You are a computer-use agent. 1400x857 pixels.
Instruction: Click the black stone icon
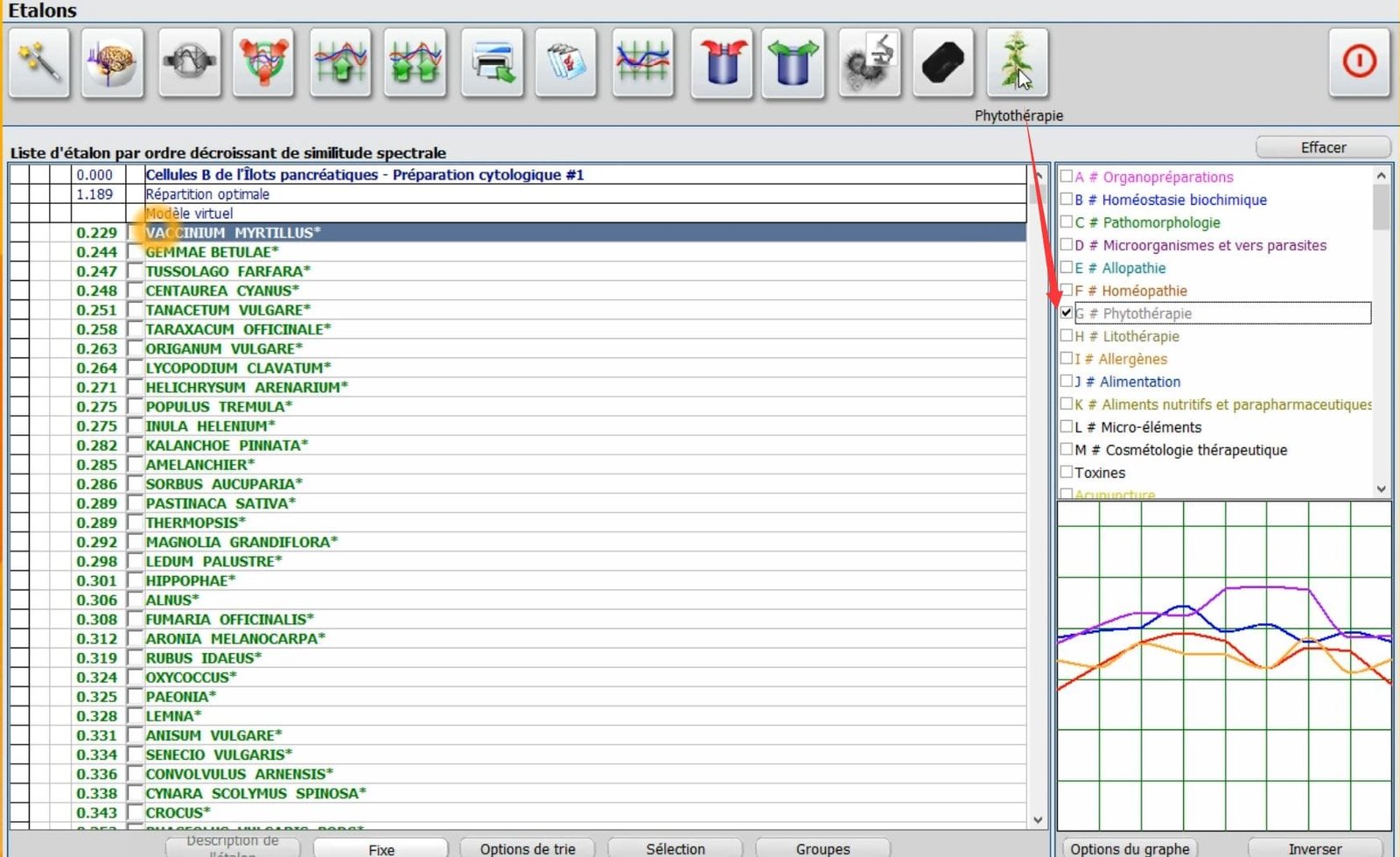click(x=942, y=63)
